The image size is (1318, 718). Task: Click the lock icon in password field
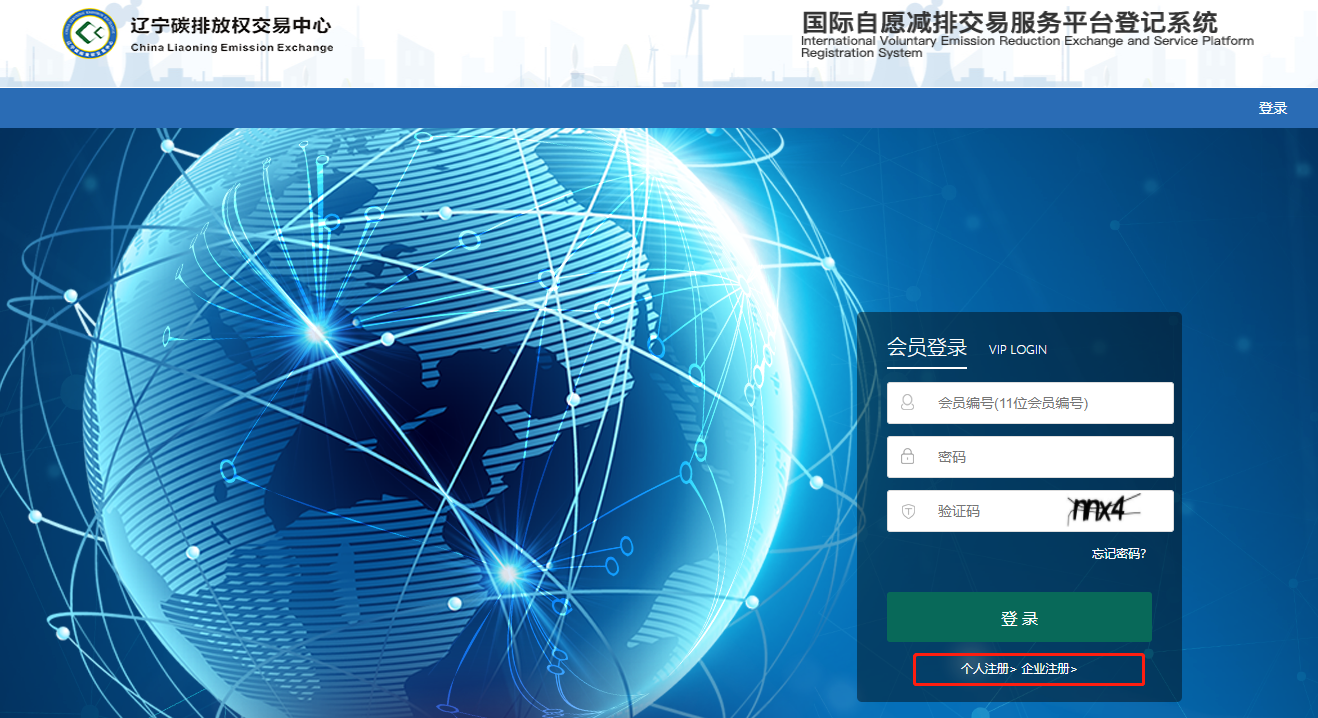(x=908, y=457)
